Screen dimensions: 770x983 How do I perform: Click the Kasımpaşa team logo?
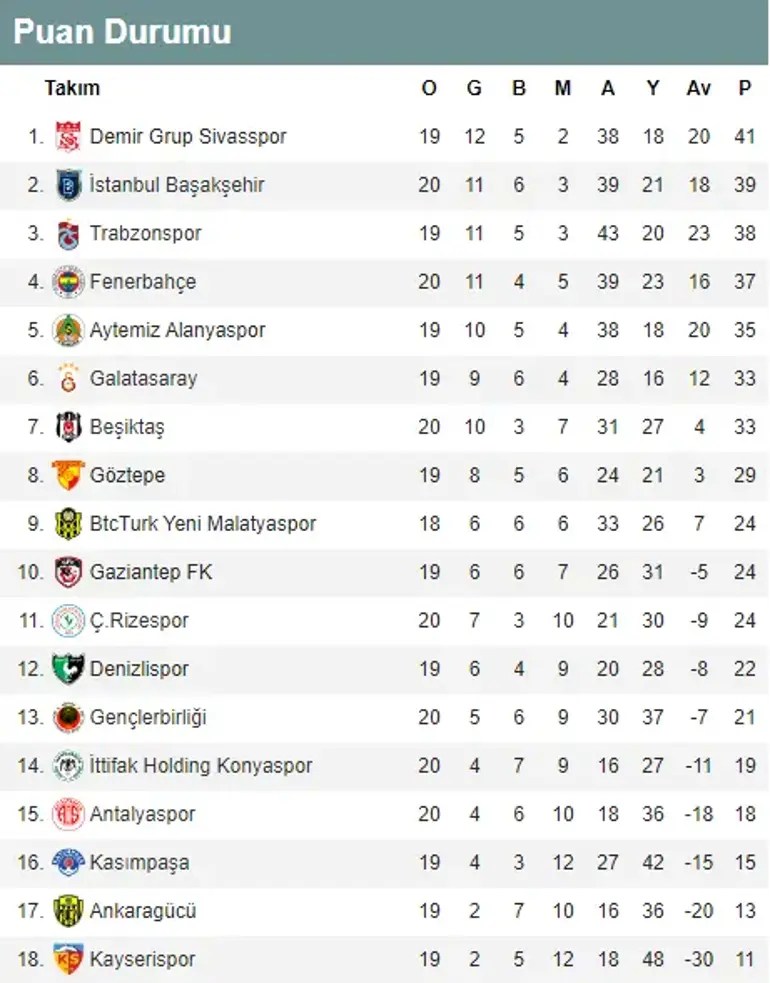68,863
